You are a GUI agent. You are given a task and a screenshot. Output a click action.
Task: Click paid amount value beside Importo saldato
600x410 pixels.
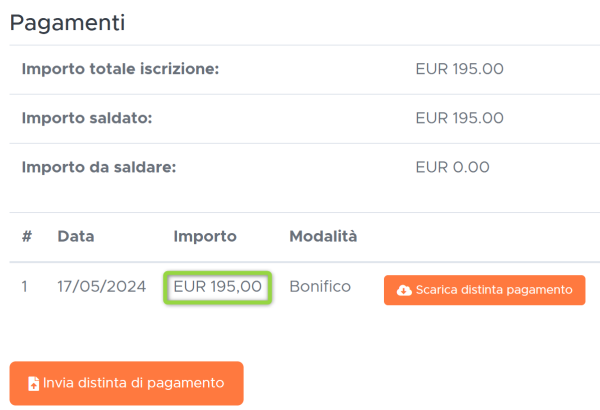pos(460,118)
